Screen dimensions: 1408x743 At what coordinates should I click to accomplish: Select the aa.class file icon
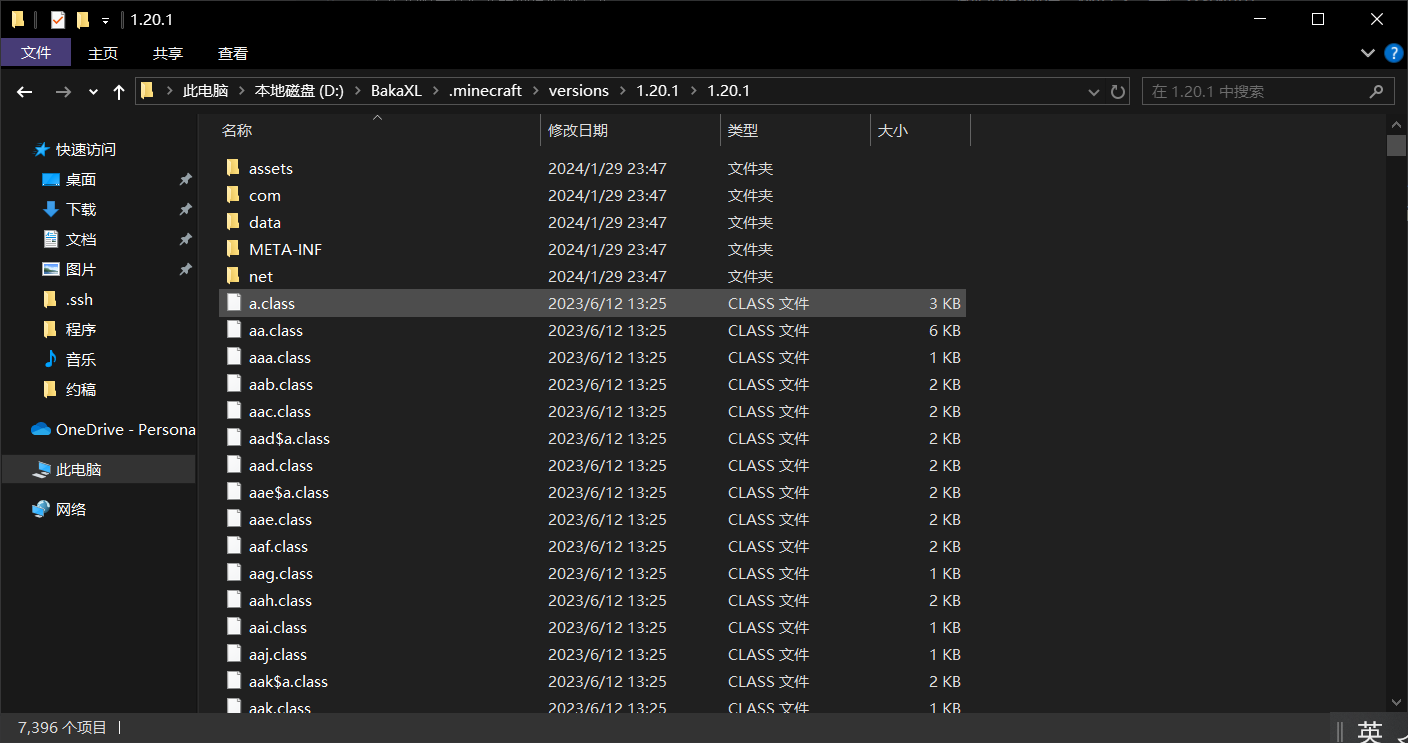click(234, 330)
